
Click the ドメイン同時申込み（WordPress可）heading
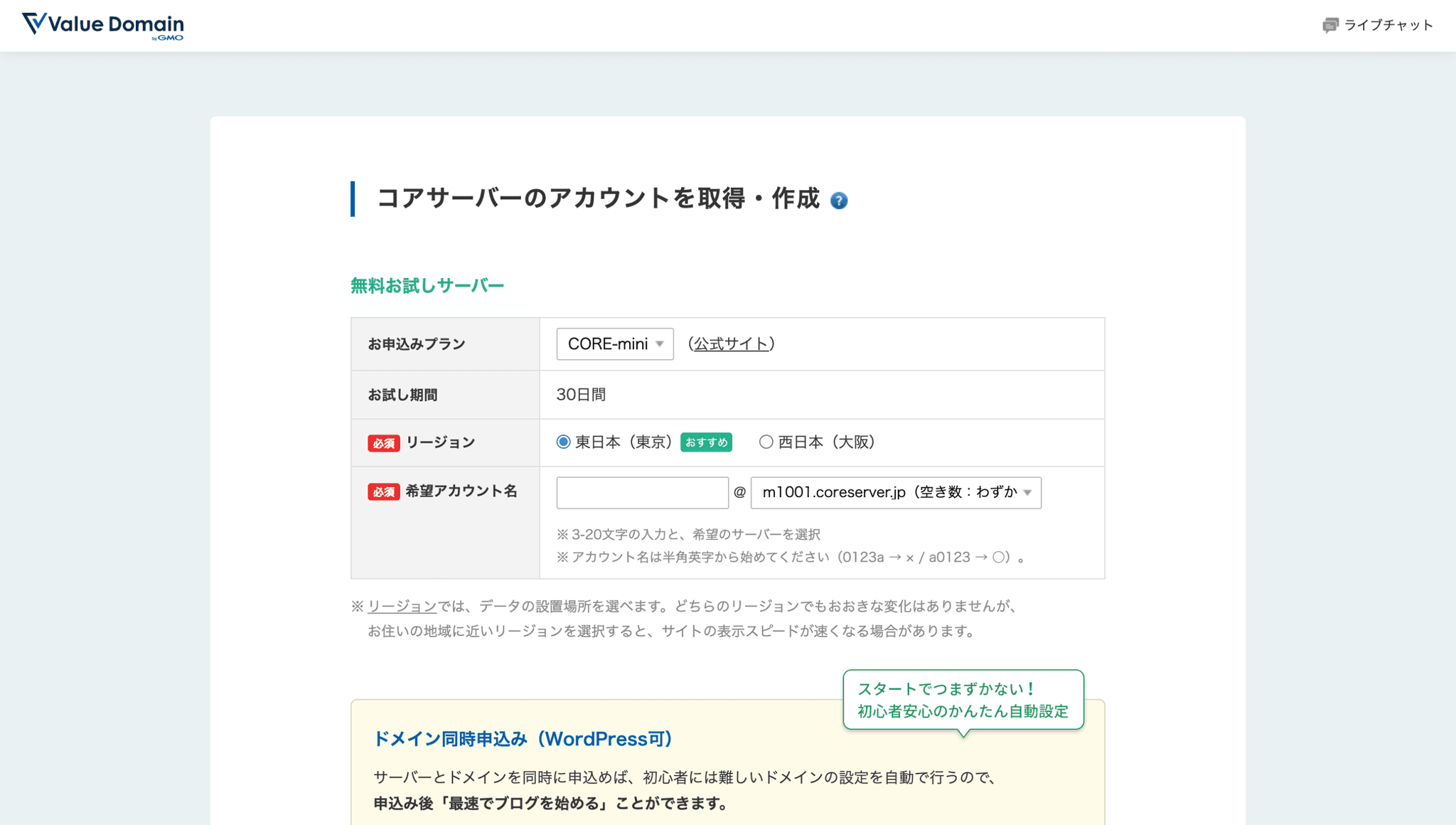(523, 739)
